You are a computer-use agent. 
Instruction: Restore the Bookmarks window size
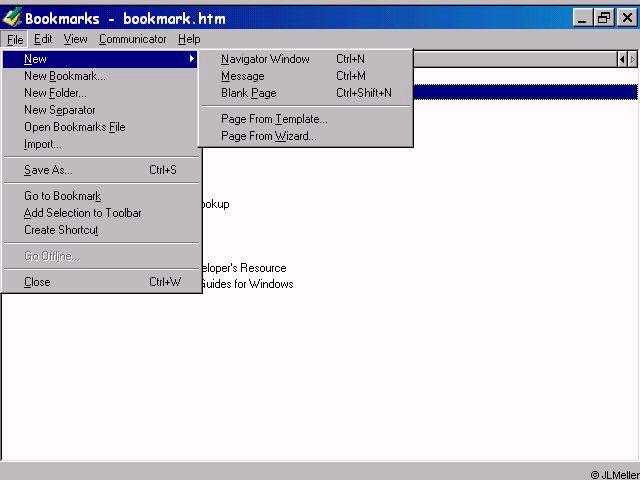coord(604,18)
